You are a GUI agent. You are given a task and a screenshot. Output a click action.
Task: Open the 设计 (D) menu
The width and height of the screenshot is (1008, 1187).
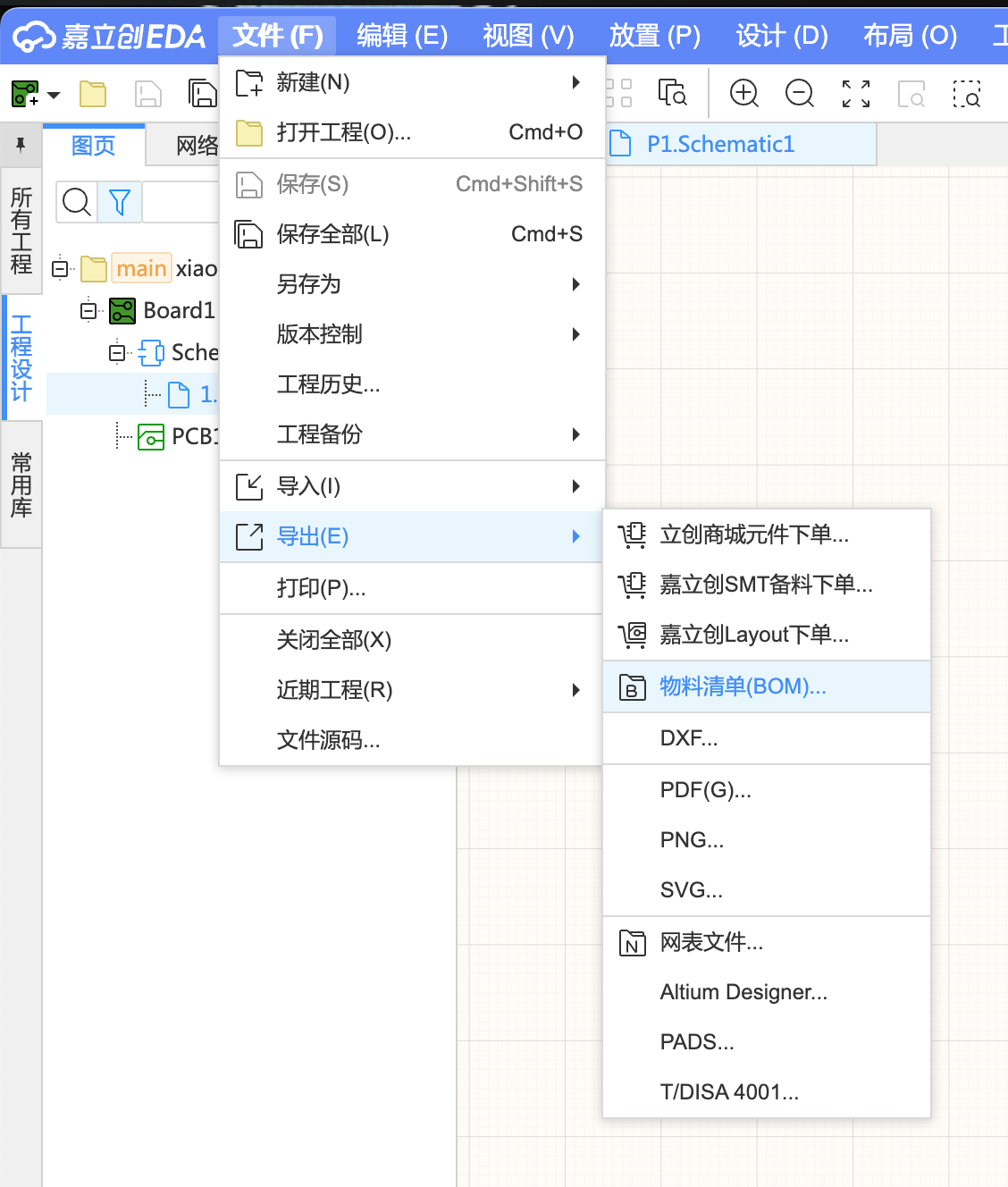click(782, 36)
